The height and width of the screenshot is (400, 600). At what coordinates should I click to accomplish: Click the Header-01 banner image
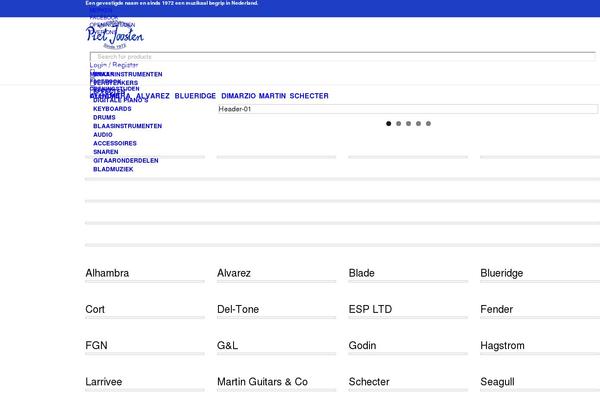408,109
